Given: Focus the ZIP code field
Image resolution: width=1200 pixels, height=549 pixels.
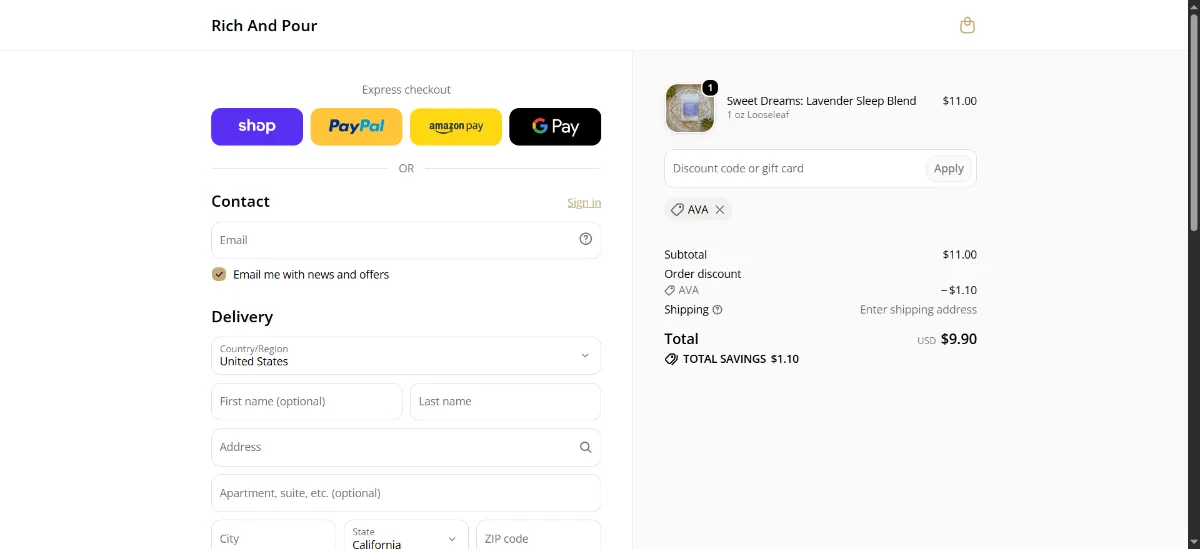Looking at the screenshot, I should click(538, 537).
